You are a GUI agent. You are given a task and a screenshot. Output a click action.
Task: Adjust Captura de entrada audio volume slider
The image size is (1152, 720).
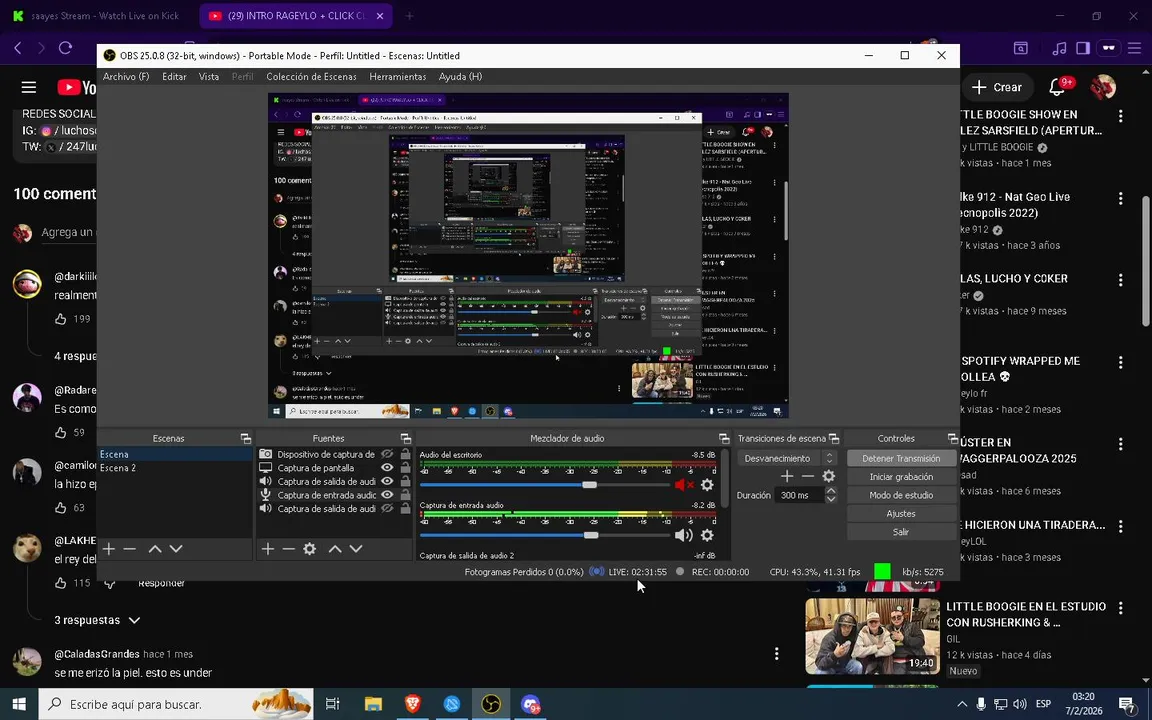(x=591, y=536)
